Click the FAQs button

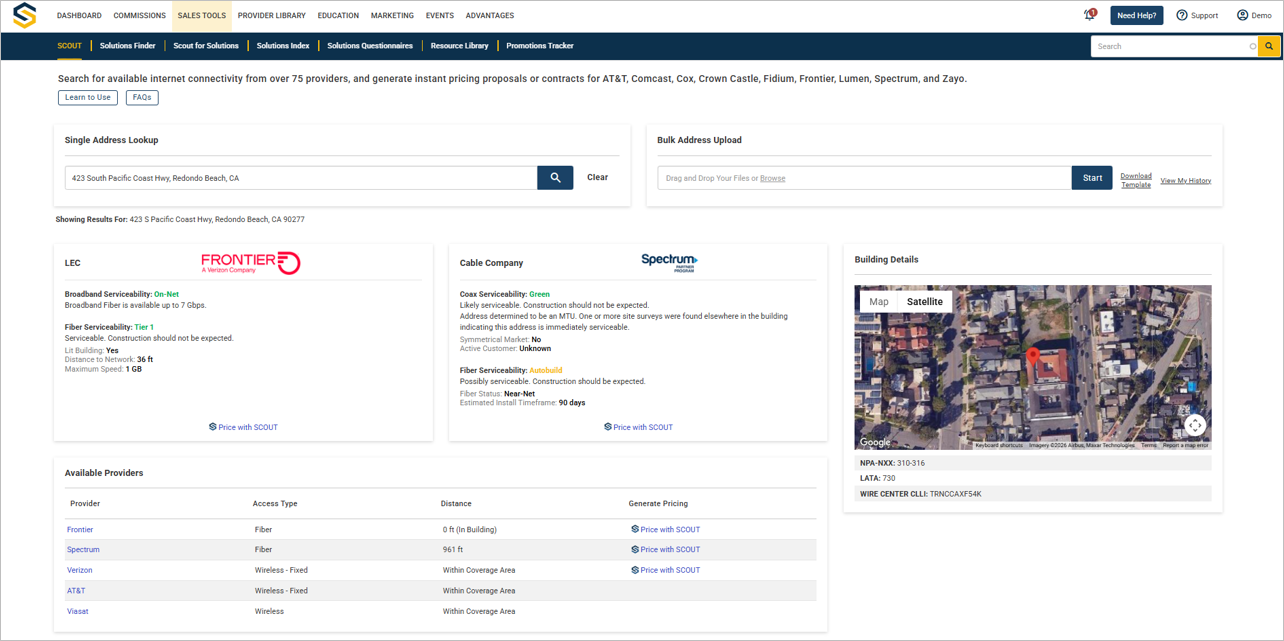pos(142,97)
